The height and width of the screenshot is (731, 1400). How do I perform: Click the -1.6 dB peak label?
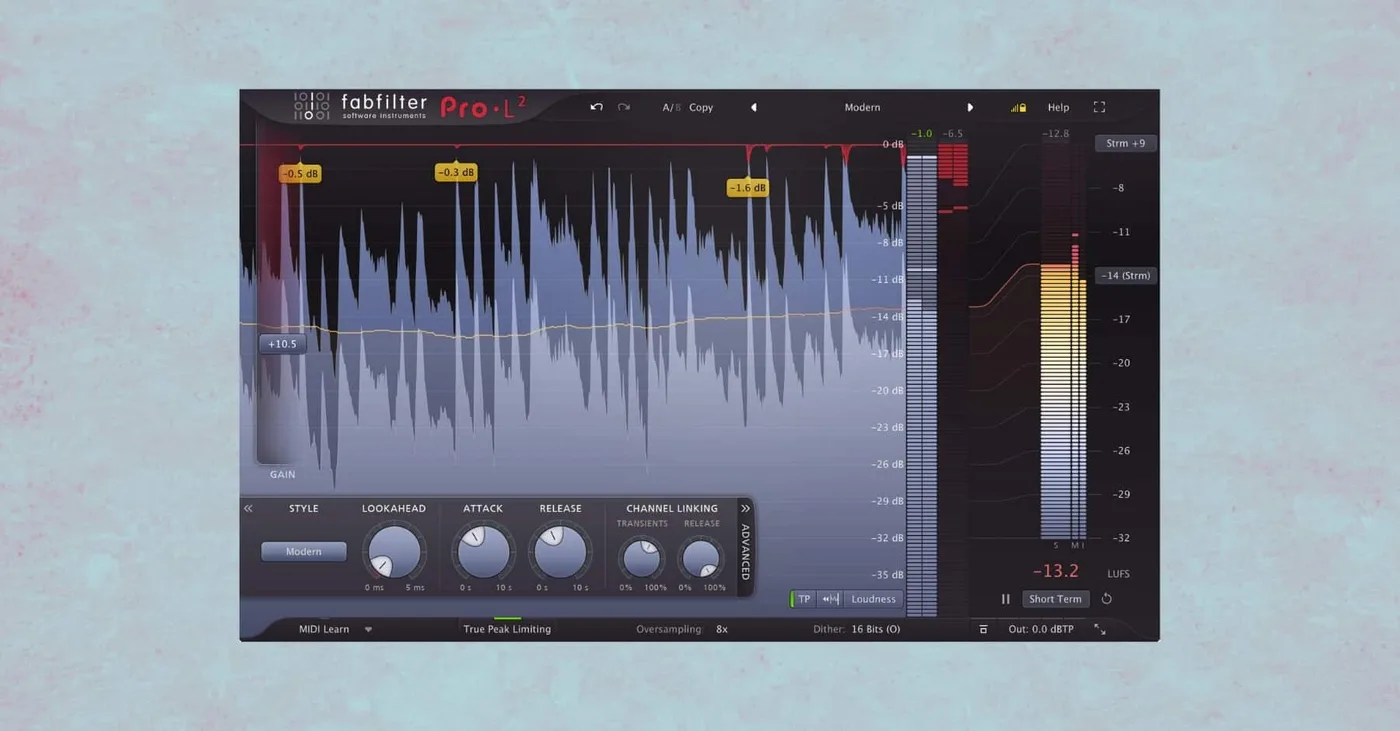point(747,188)
